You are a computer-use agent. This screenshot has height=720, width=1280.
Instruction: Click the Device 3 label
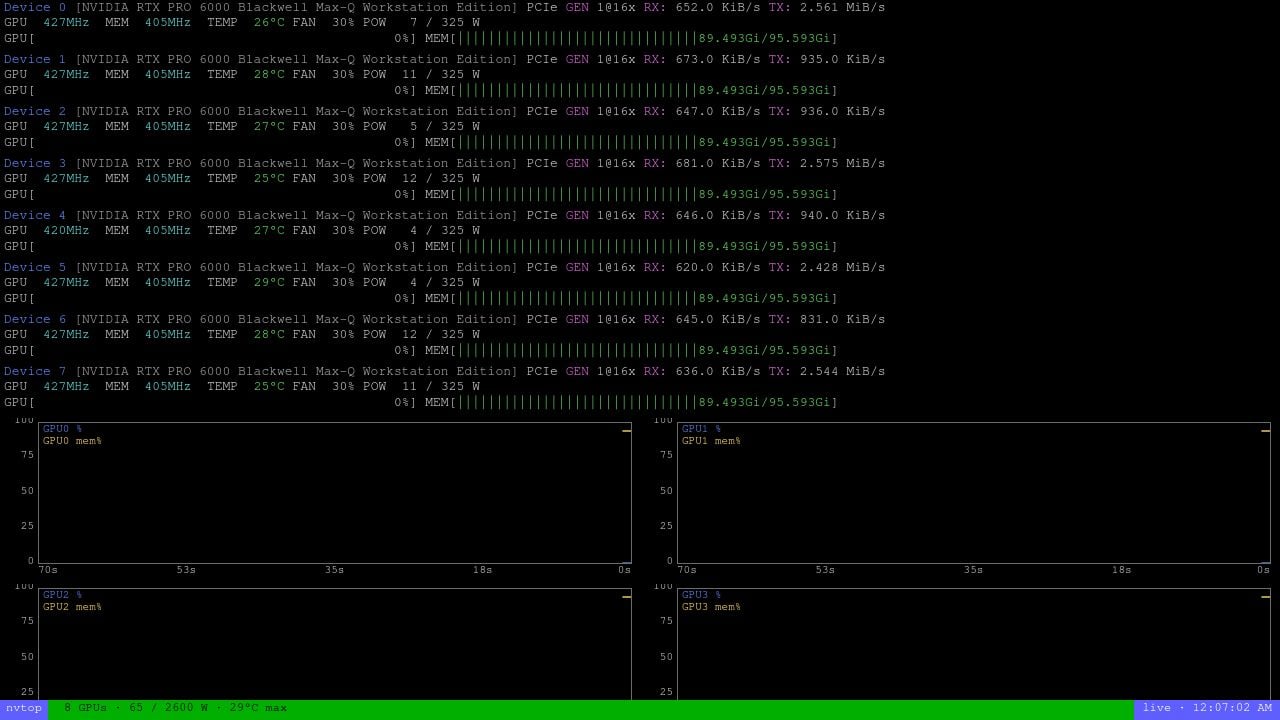click(35, 163)
